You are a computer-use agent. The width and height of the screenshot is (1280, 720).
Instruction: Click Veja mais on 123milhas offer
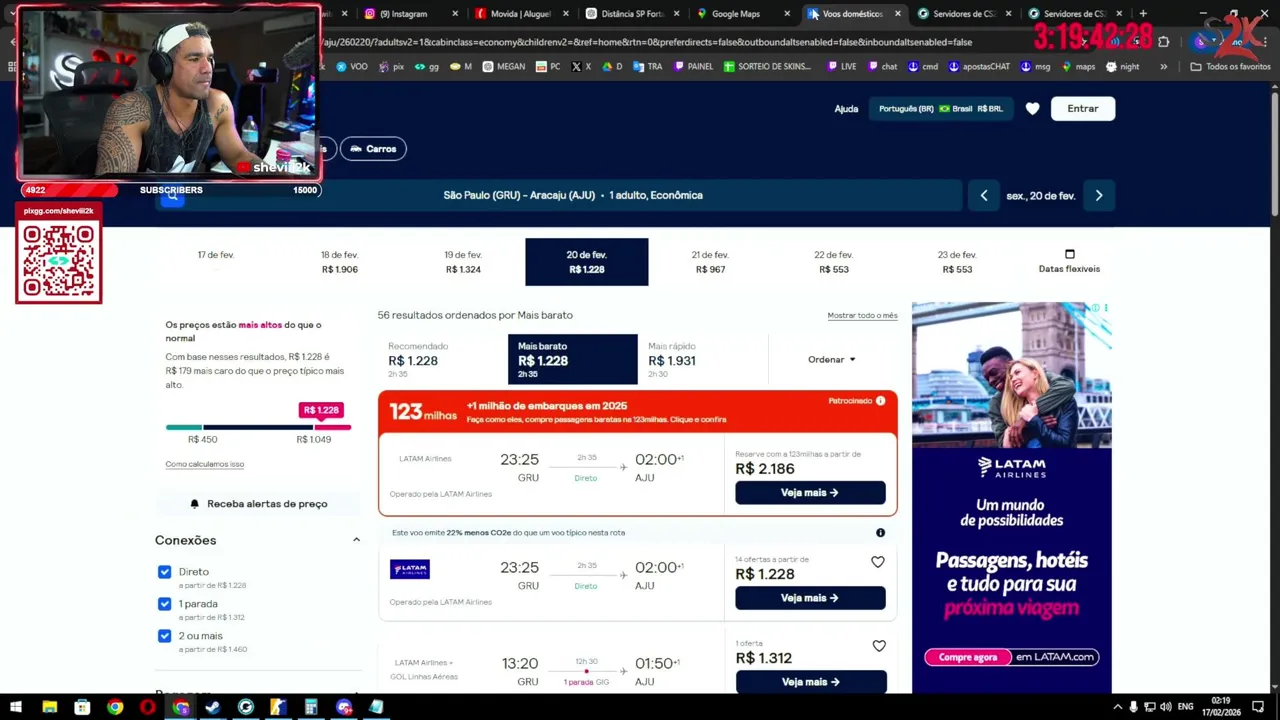pyautogui.click(x=810, y=493)
